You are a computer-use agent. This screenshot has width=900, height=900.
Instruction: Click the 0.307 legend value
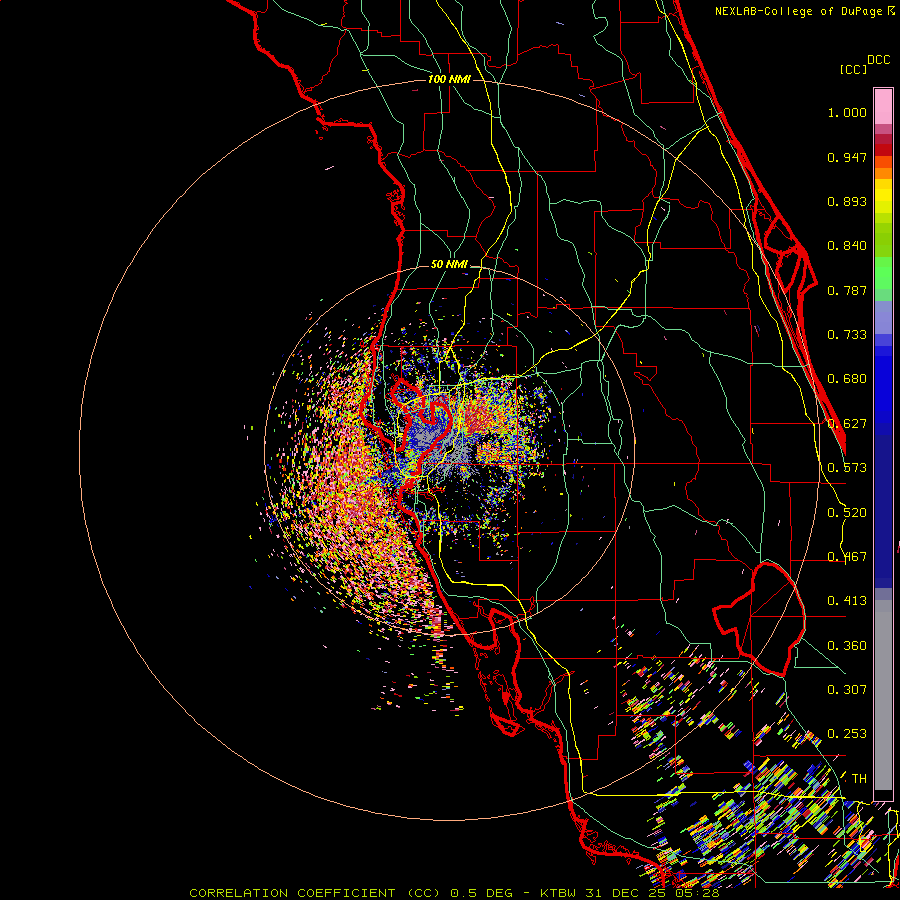tap(847, 690)
